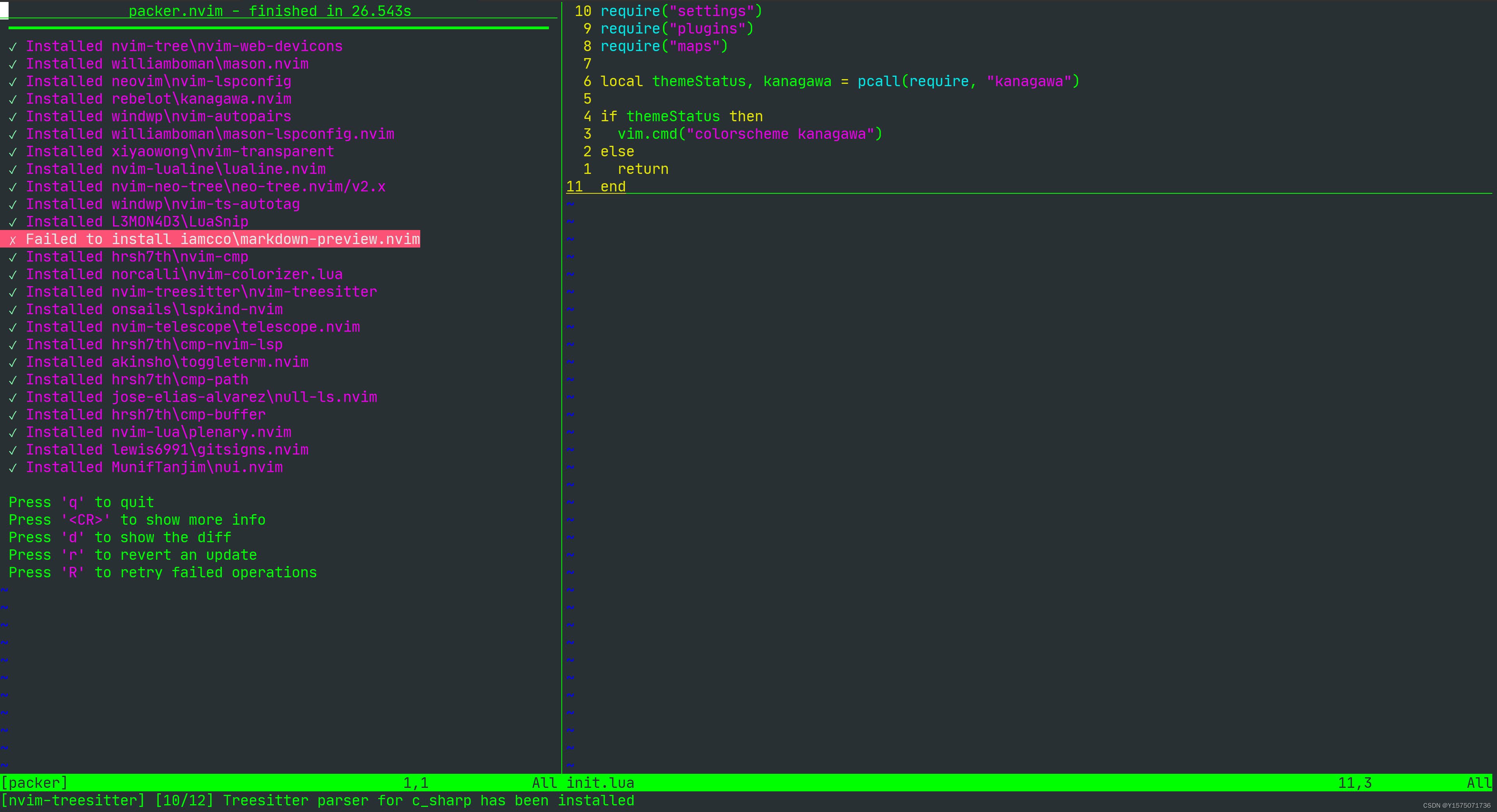
Task: Select the Installed rebelot\kanagawa.nvim row
Action: 150,99
